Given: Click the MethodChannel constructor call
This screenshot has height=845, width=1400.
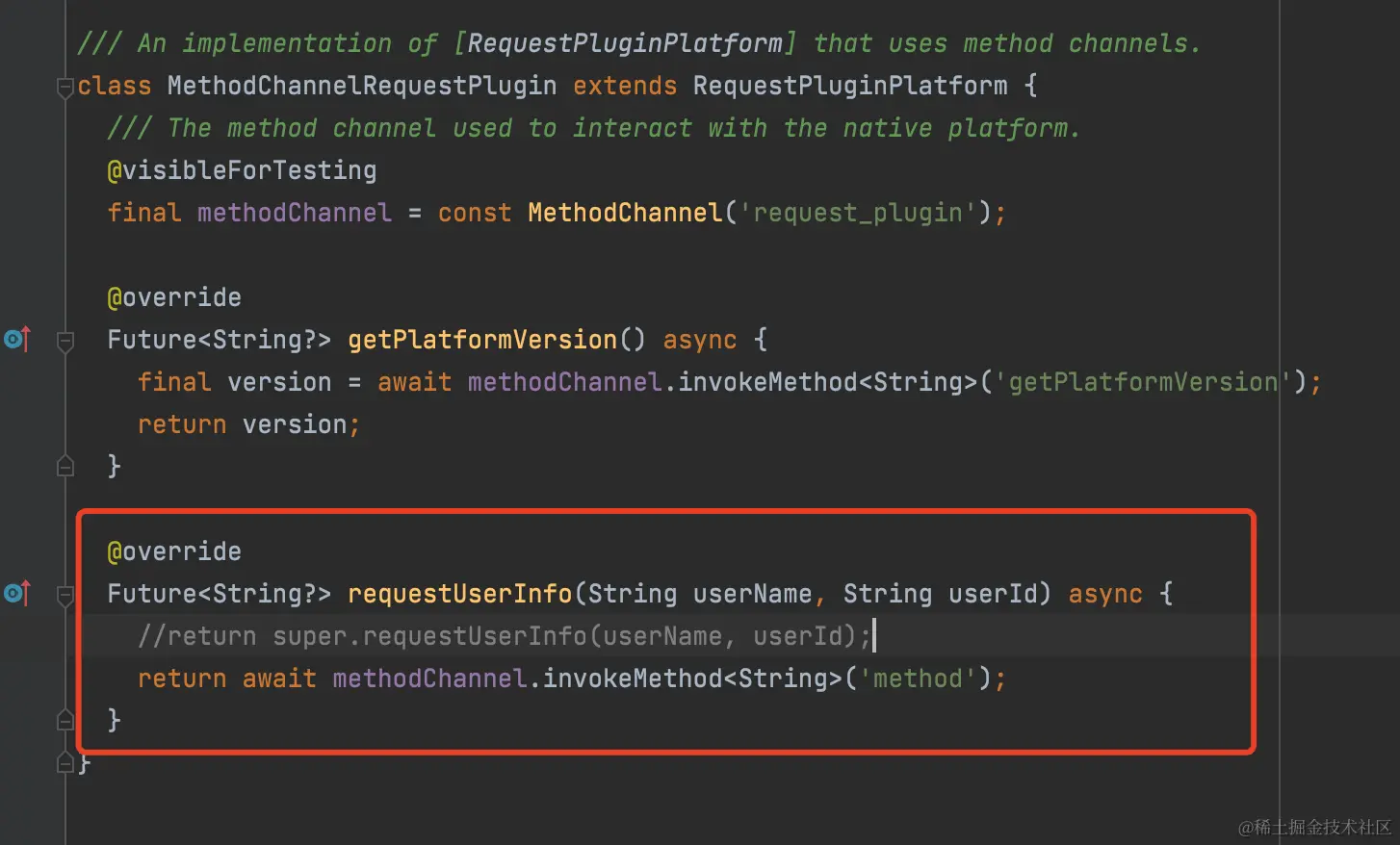Looking at the screenshot, I should pos(625,213).
